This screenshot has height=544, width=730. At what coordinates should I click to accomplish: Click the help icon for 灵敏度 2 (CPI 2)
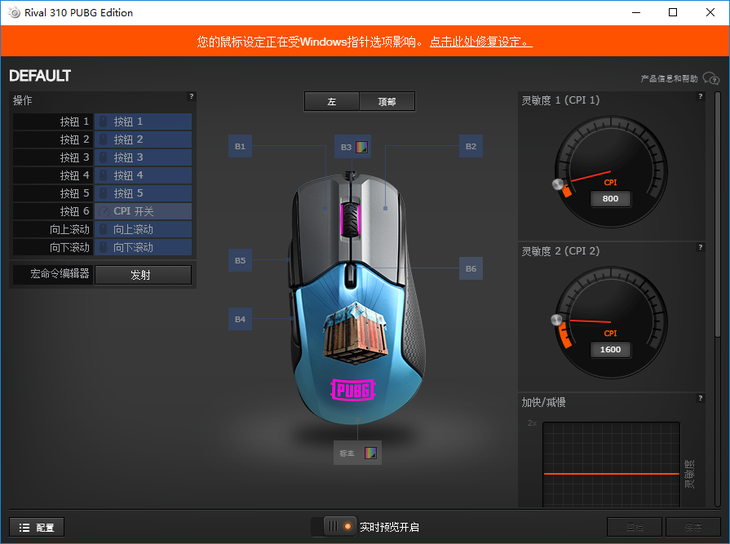[x=700, y=247]
